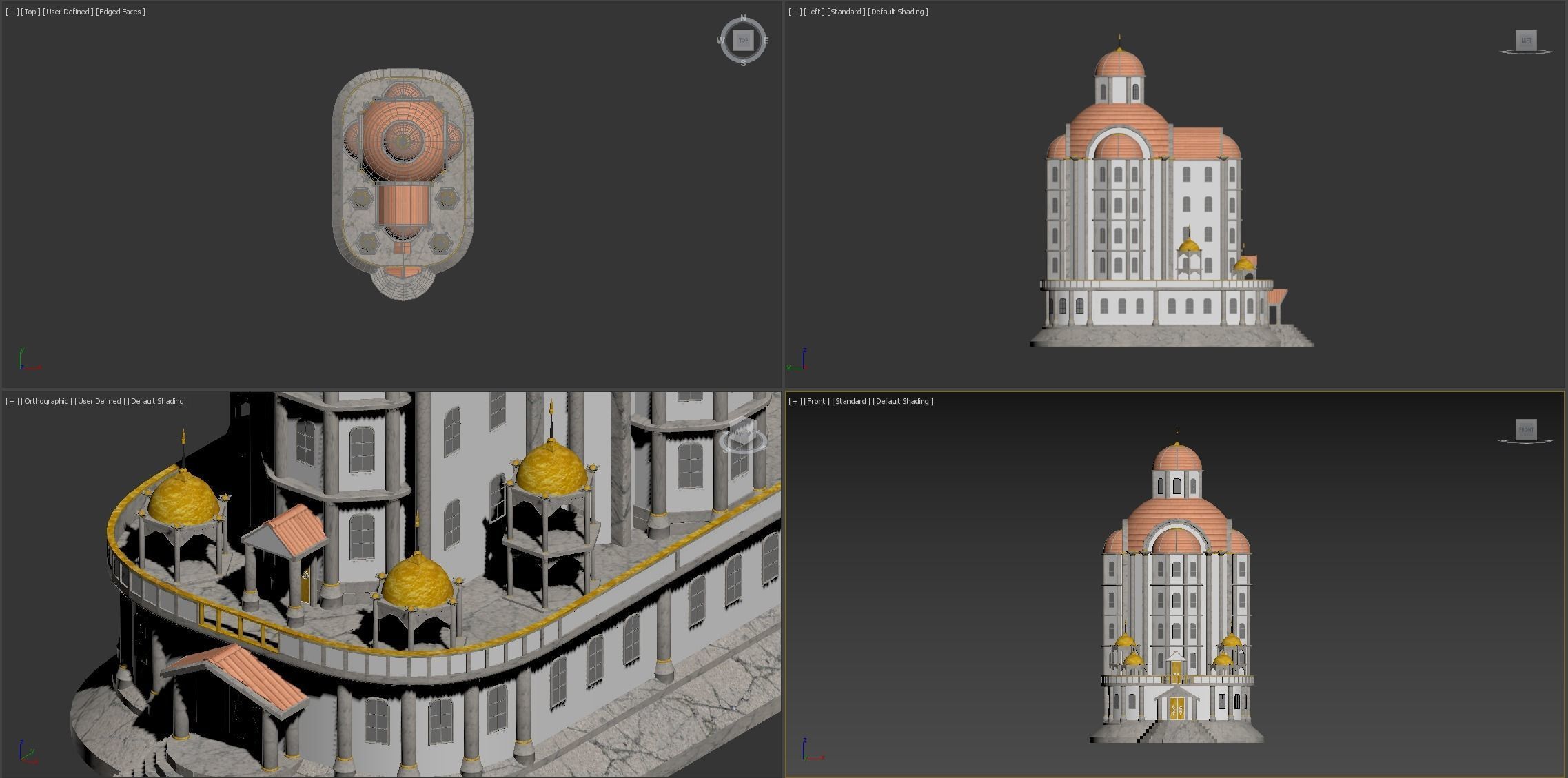Viewport: 1568px width, 778px height.
Task: Open [Default Shading] menu in the Front viewport
Action: coord(903,401)
